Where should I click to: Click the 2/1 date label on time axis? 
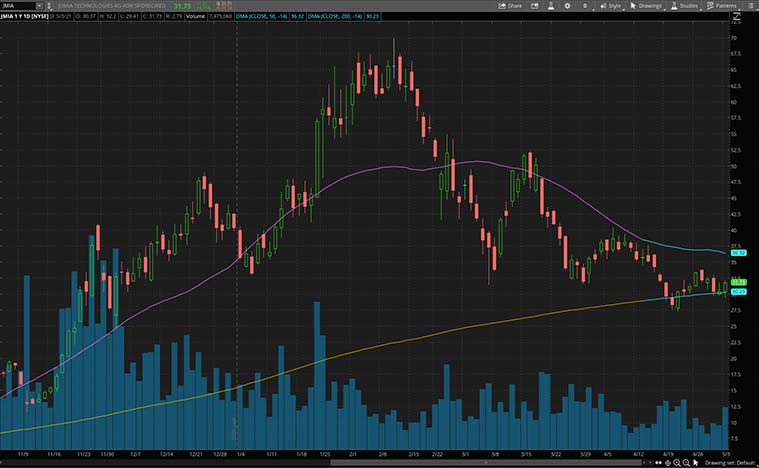pyautogui.click(x=353, y=454)
